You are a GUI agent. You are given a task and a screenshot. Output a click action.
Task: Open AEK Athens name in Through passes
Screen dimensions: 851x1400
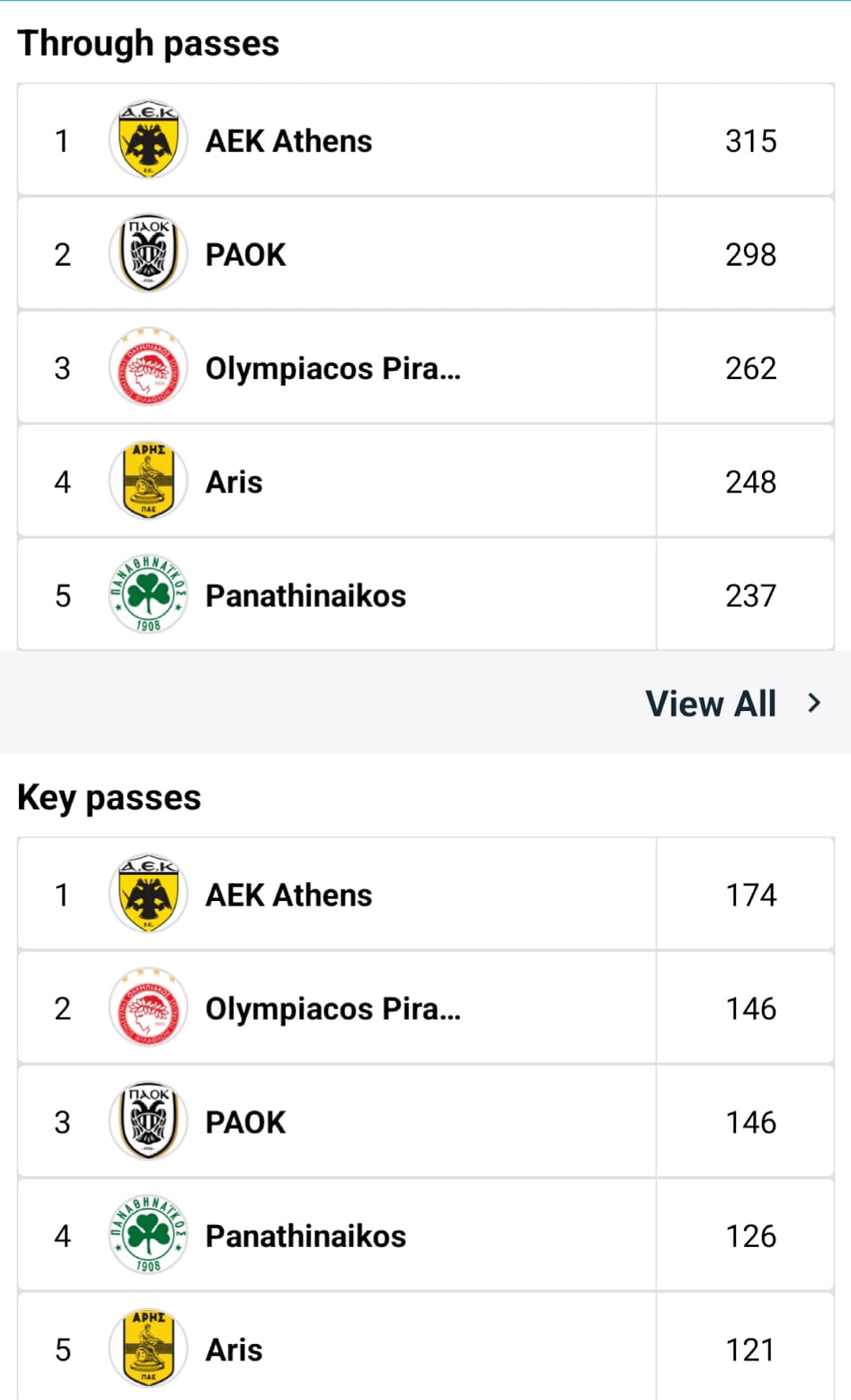point(288,141)
